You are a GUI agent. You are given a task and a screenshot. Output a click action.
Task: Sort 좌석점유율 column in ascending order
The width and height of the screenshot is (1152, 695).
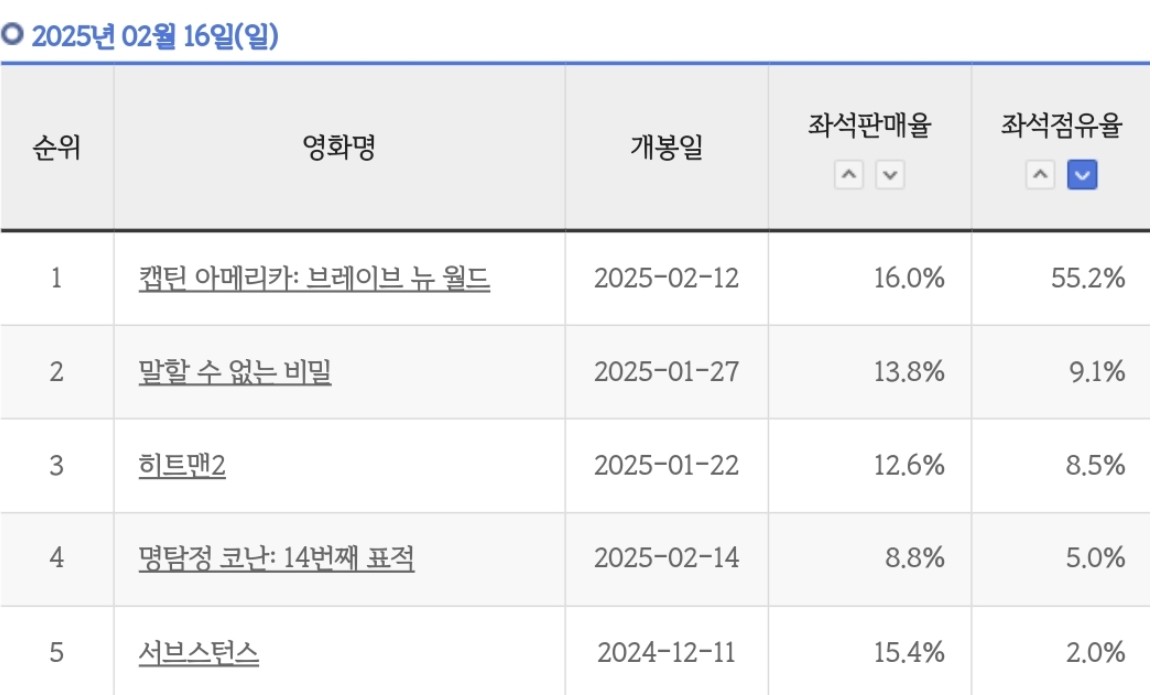[x=1041, y=176]
